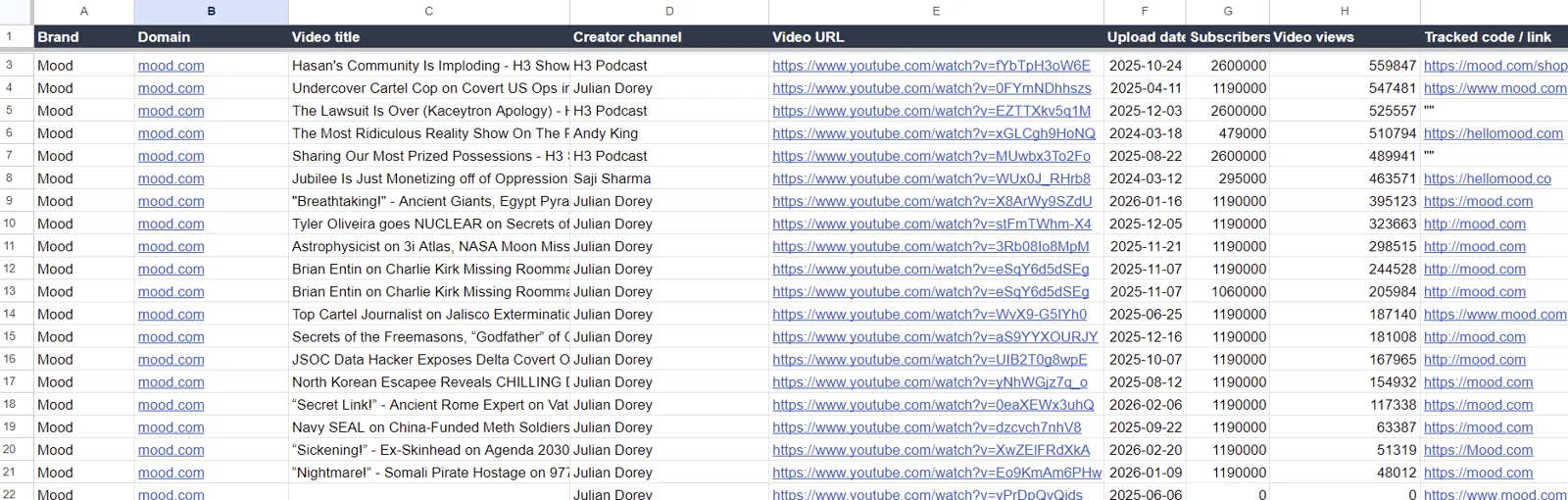This screenshot has width=1568, height=500.
Task: Open the https://www.mood.com tracked link in row 14
Action: click(x=1495, y=314)
